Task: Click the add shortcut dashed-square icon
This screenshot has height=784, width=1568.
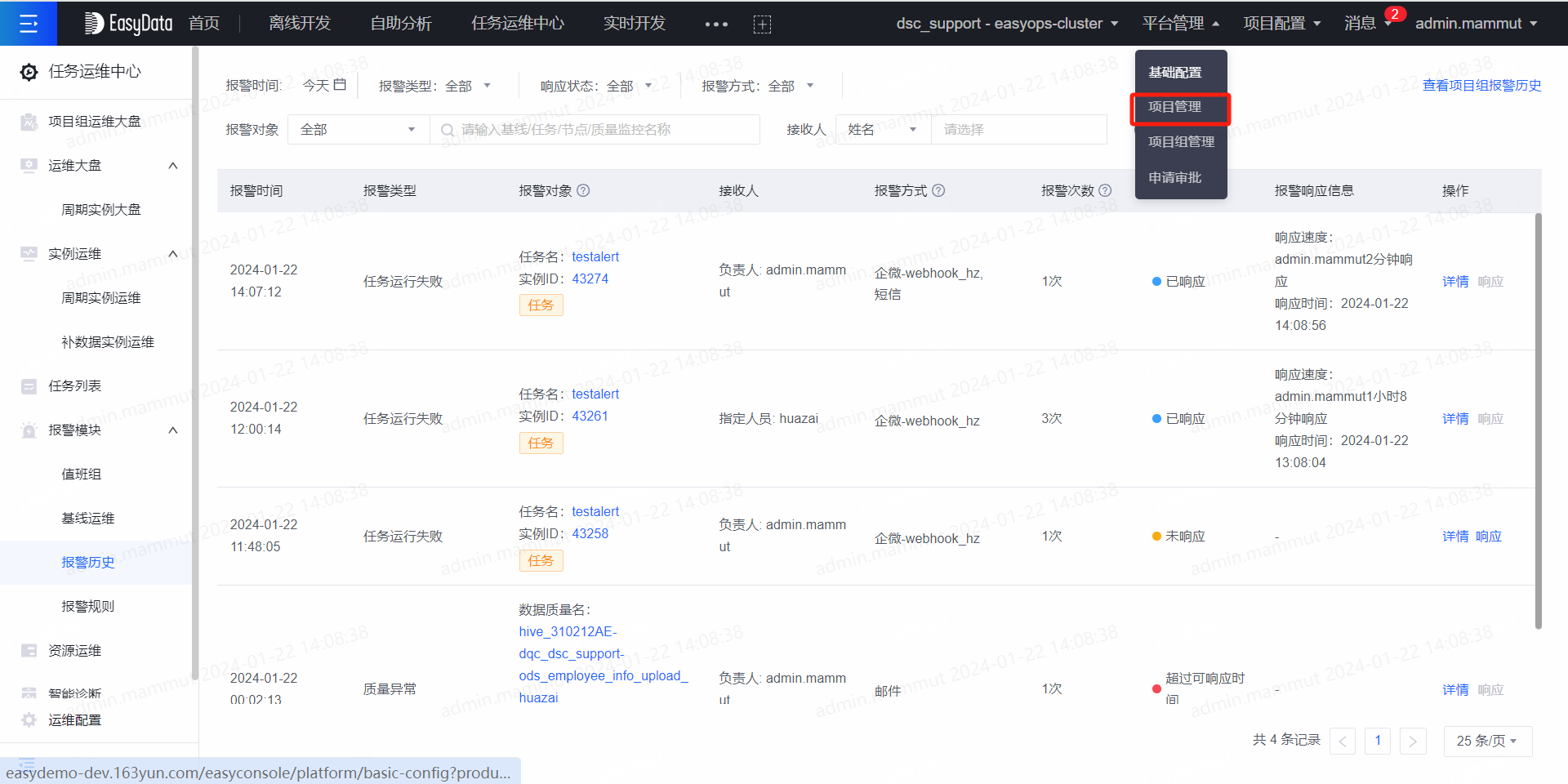Action: coord(762,24)
